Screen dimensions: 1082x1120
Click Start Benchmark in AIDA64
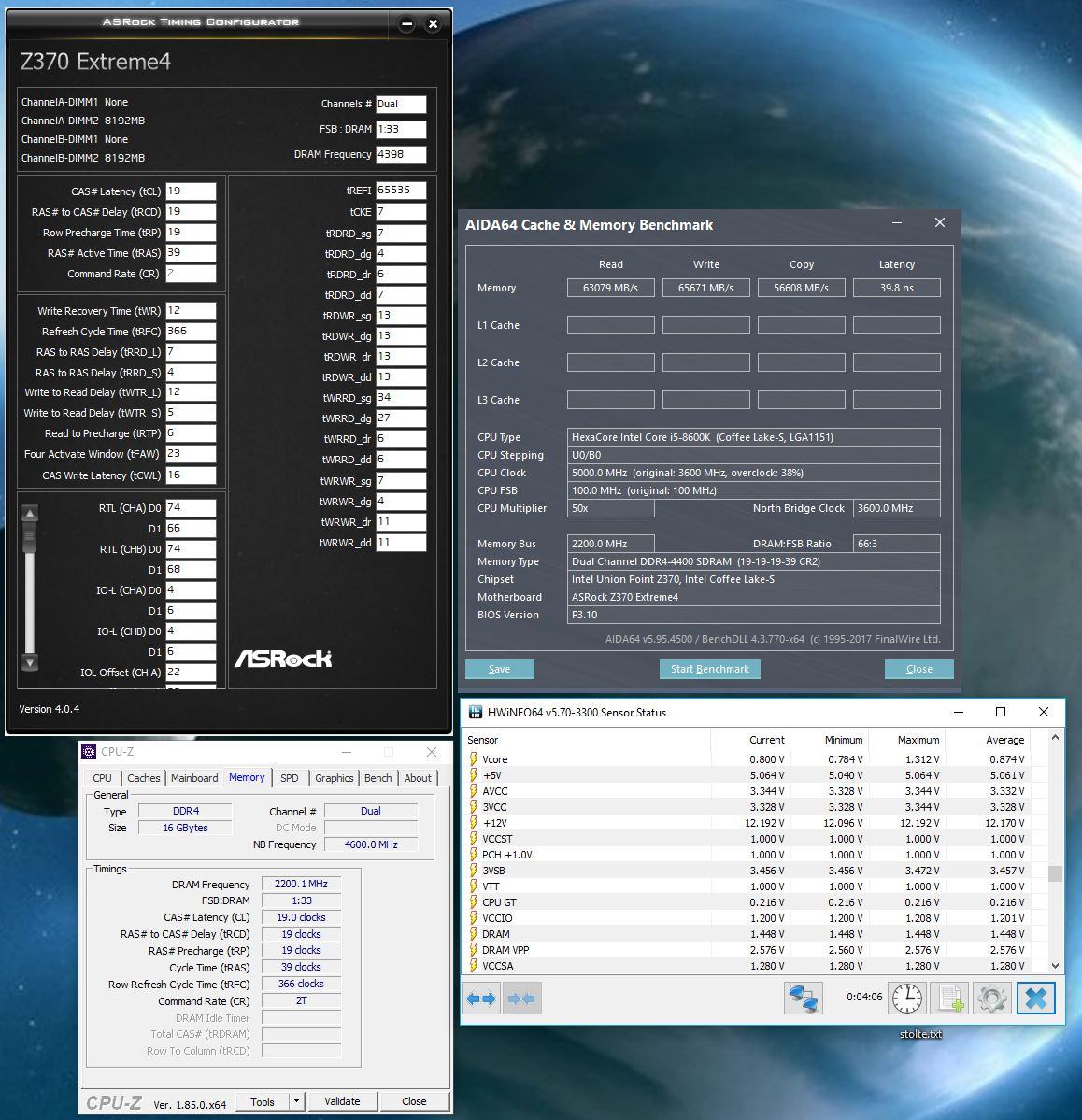(710, 669)
